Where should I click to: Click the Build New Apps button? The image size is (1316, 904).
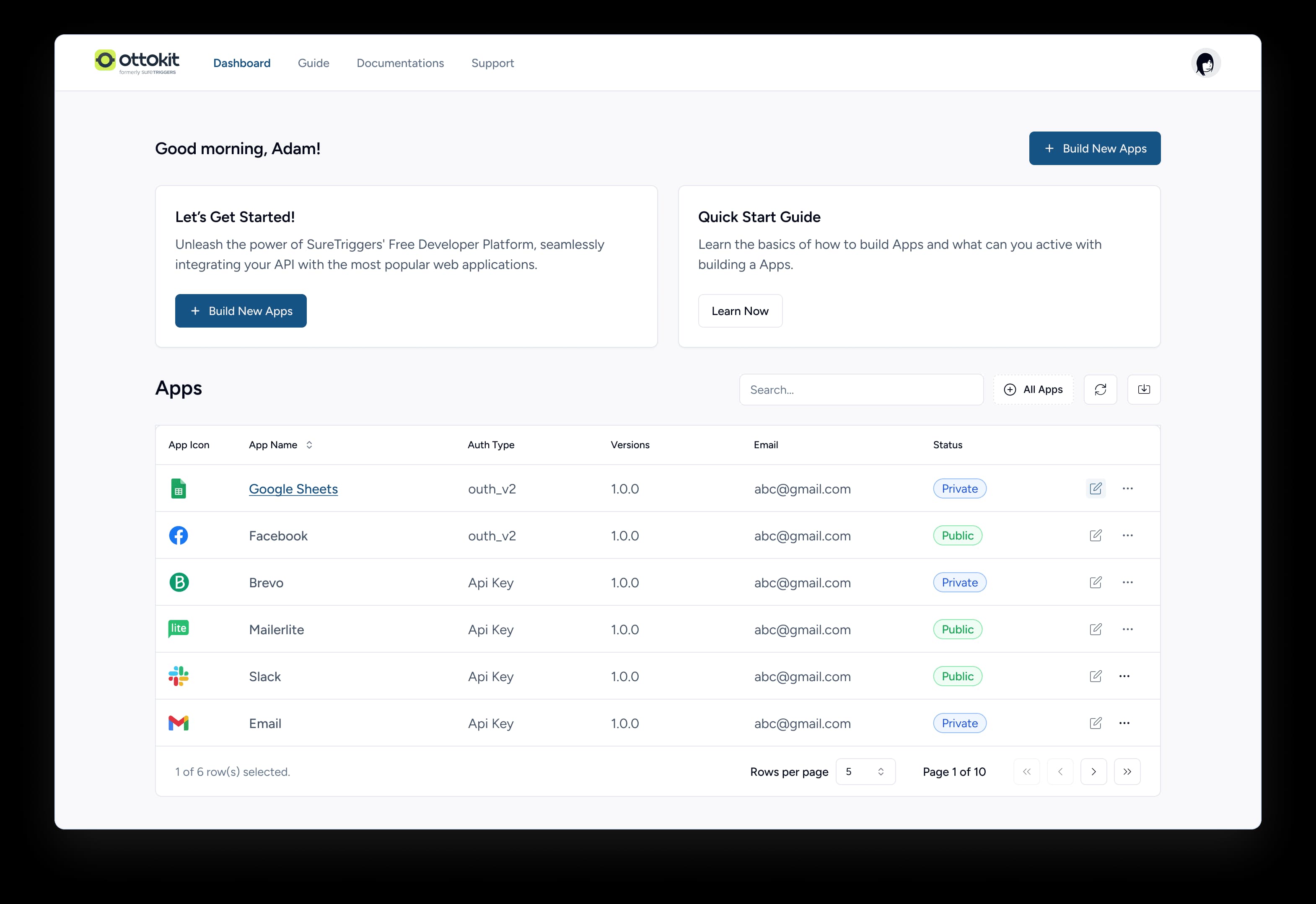[x=1094, y=148]
